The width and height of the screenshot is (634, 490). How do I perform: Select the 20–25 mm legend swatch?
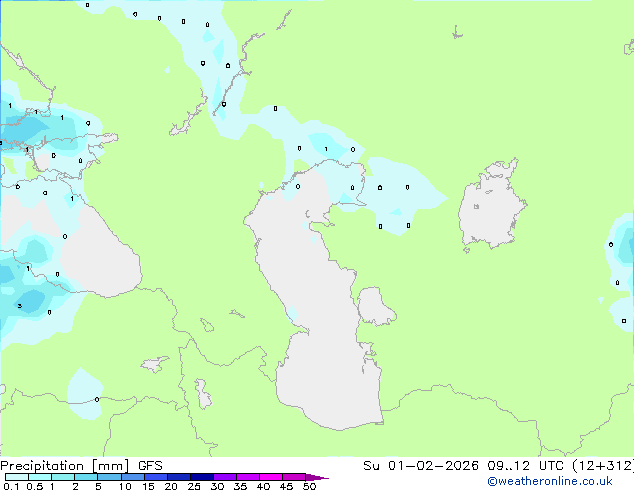pos(179,477)
